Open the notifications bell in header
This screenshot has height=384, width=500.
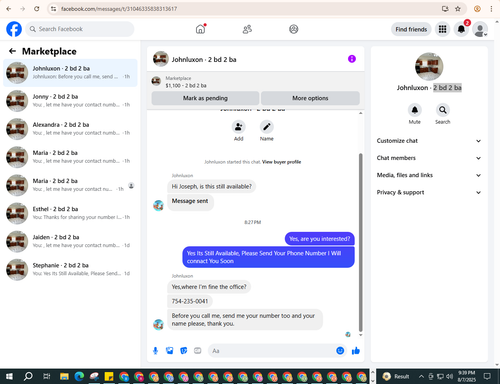pyautogui.click(x=461, y=29)
